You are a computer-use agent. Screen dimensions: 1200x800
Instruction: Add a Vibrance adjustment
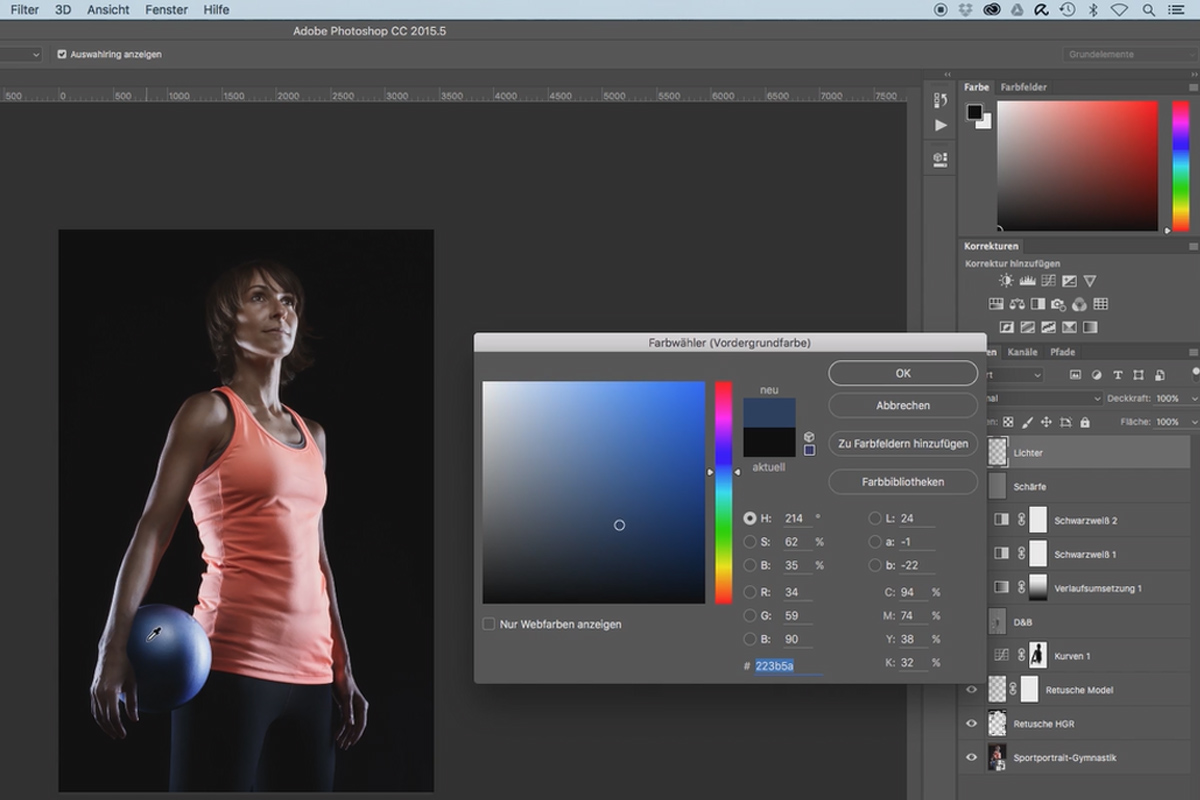pos(1090,281)
